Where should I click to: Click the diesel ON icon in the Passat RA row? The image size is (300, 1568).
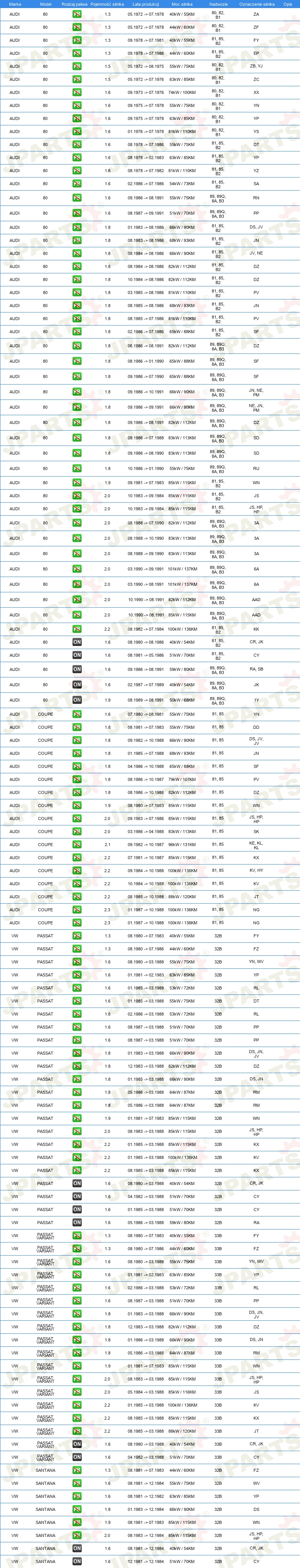[x=77, y=1222]
